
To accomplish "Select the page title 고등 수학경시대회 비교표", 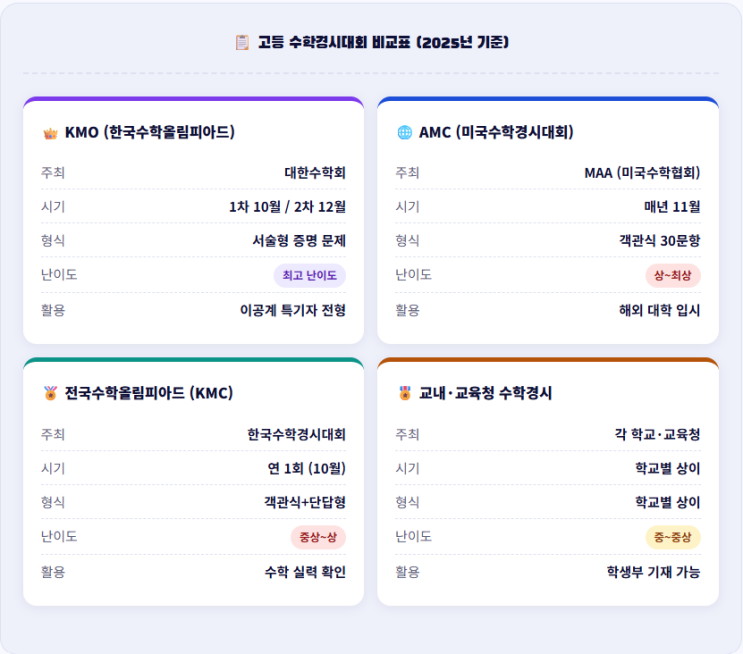I will [383, 42].
